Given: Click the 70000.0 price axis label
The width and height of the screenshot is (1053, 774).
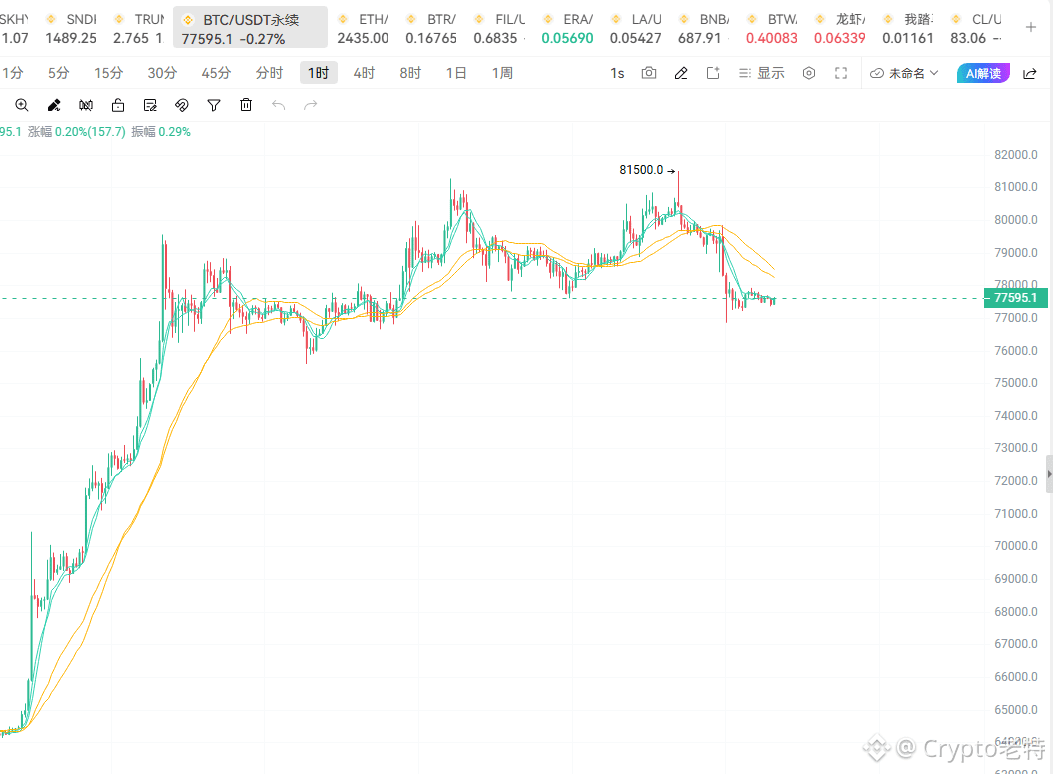Looking at the screenshot, I should coord(1015,546).
